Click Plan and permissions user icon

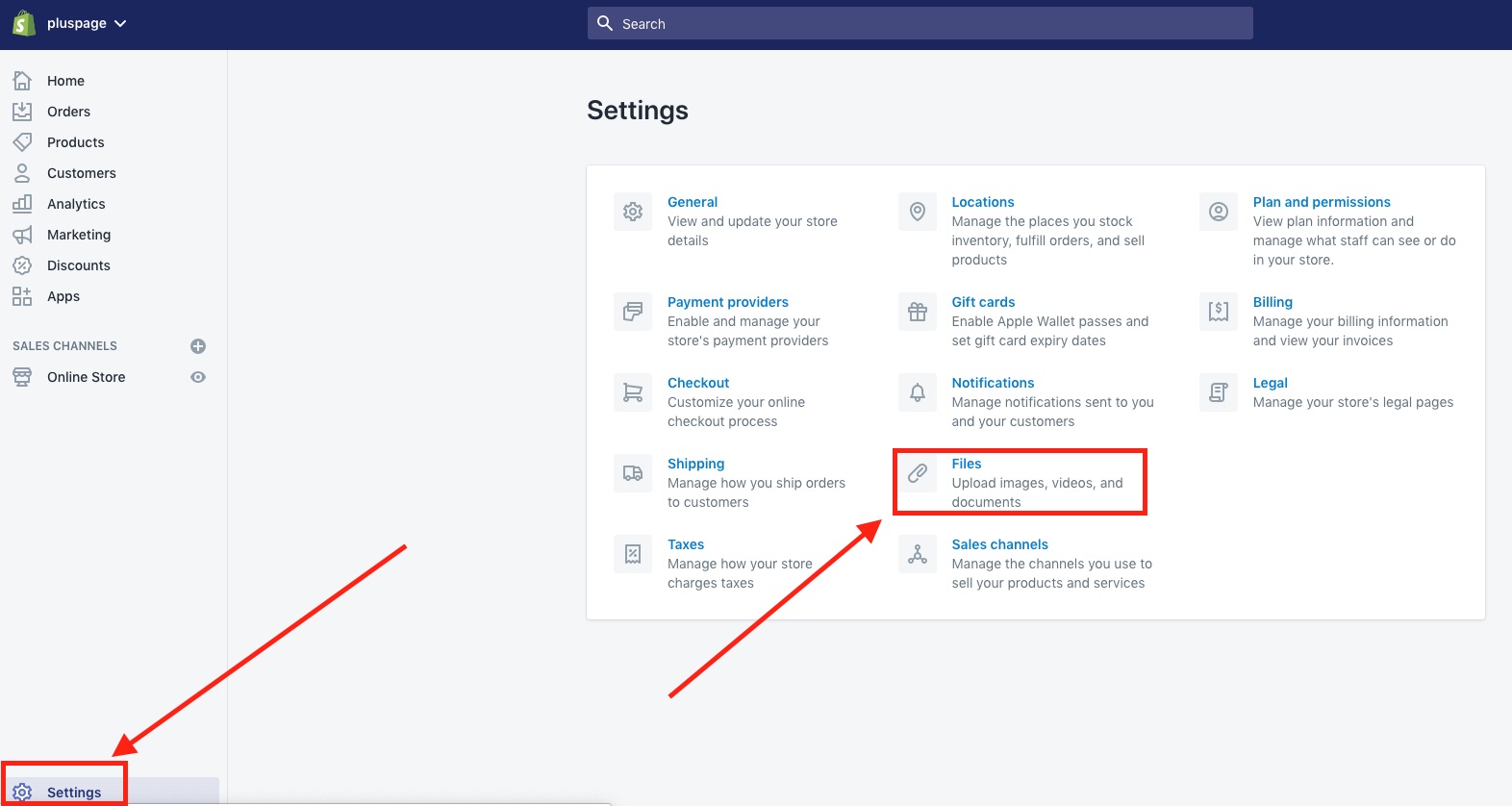(x=1219, y=212)
